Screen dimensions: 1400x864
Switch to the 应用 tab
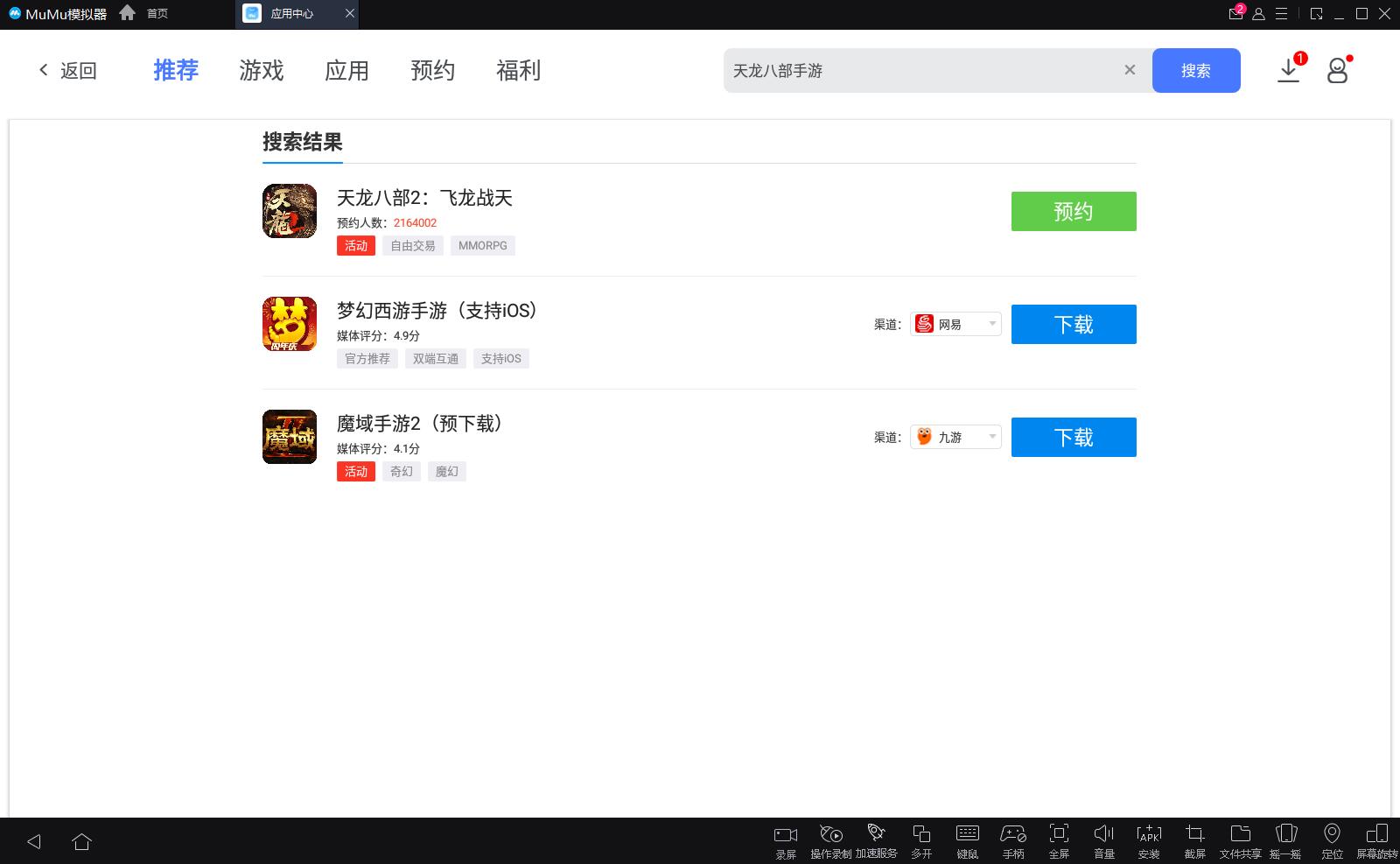[347, 70]
